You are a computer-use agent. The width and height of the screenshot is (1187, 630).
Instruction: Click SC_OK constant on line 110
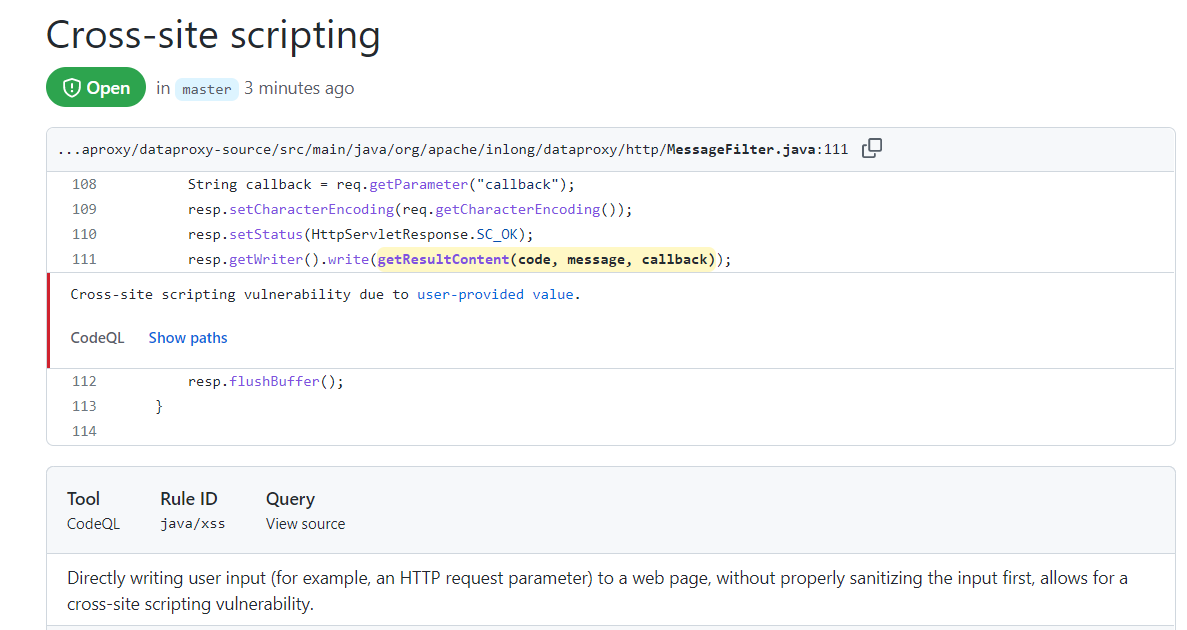(x=497, y=234)
